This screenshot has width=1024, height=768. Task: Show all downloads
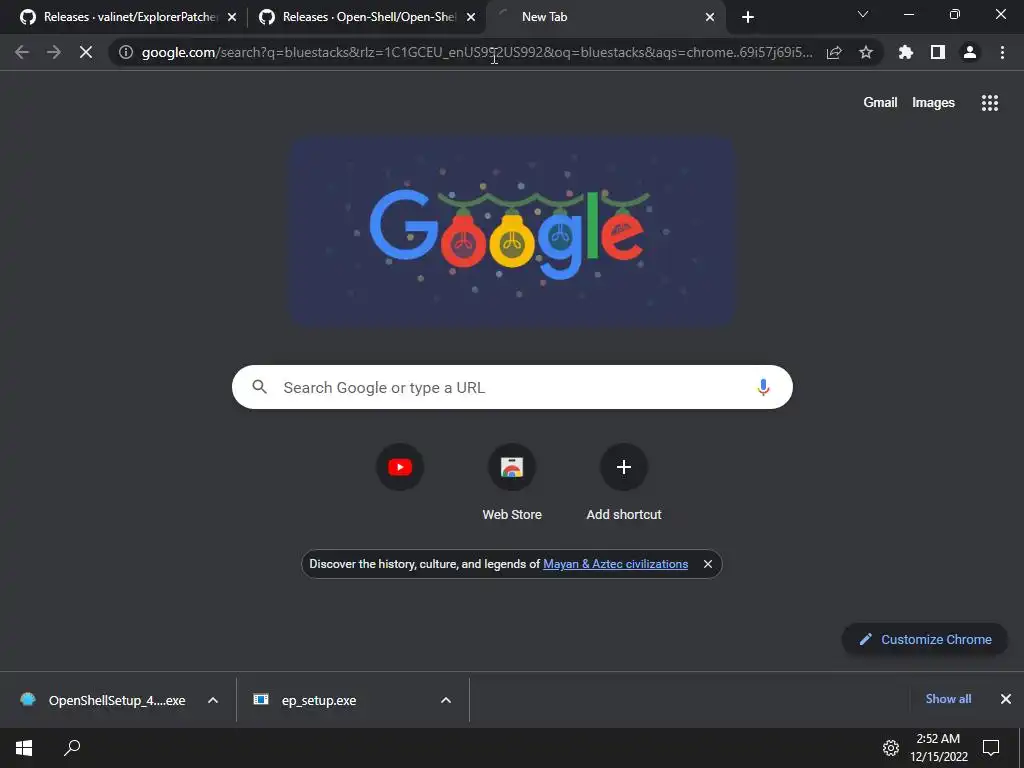pyautogui.click(x=948, y=699)
